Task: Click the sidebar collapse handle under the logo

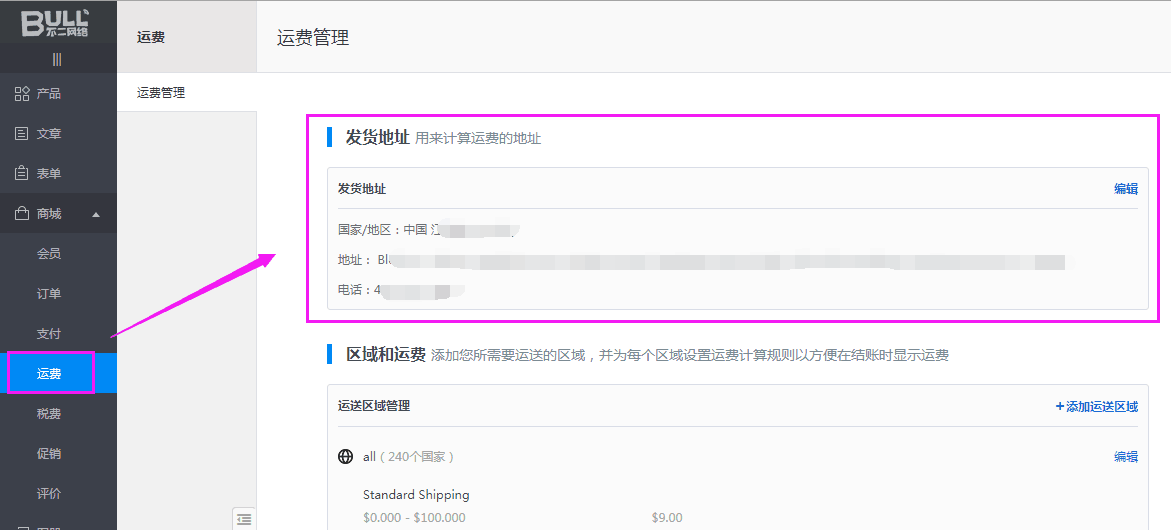Action: (x=57, y=59)
